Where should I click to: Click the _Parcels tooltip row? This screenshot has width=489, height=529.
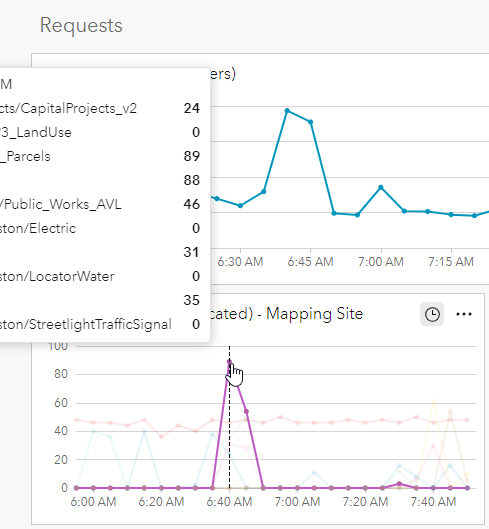tap(100, 156)
